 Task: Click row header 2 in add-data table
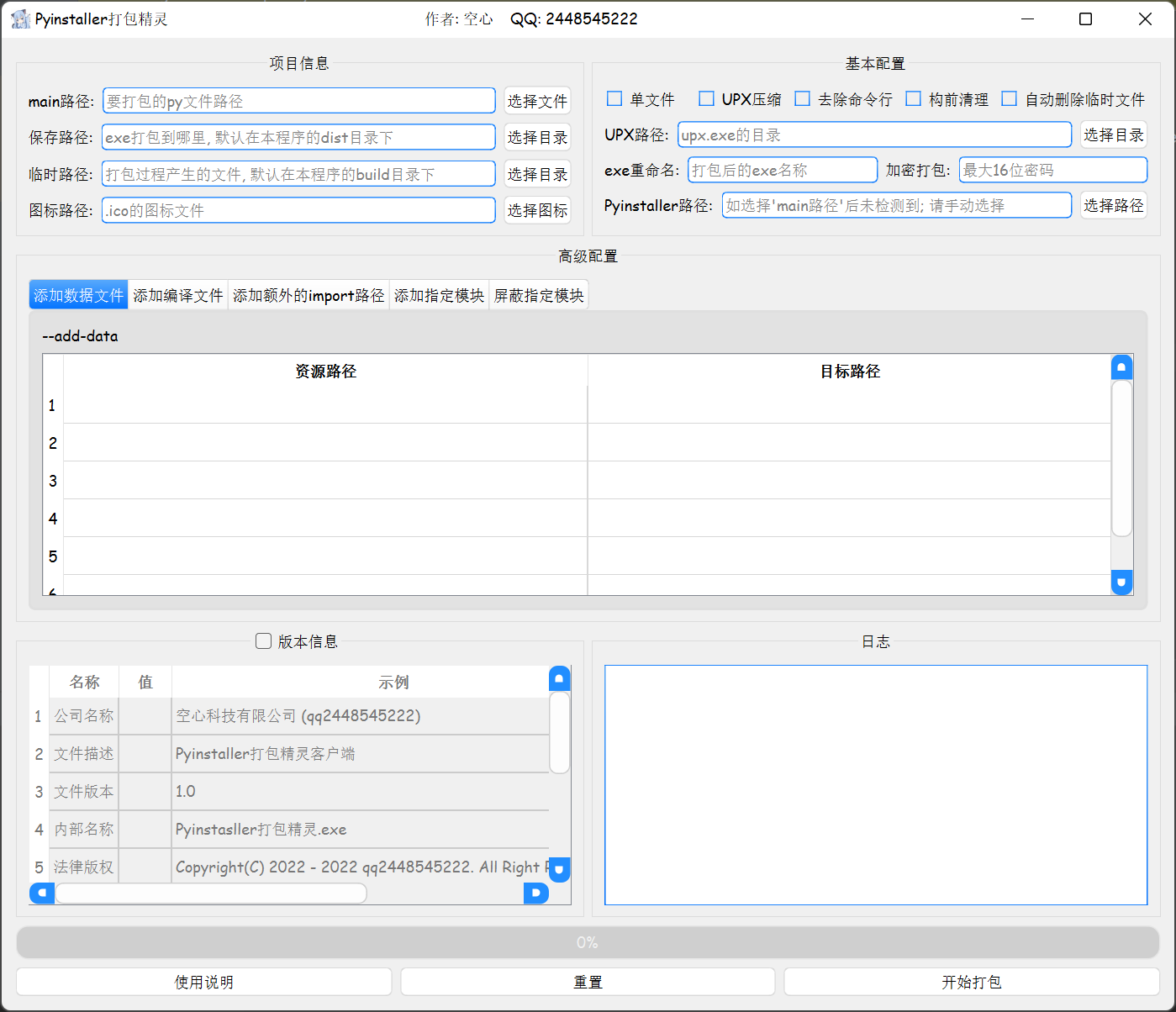click(53, 443)
